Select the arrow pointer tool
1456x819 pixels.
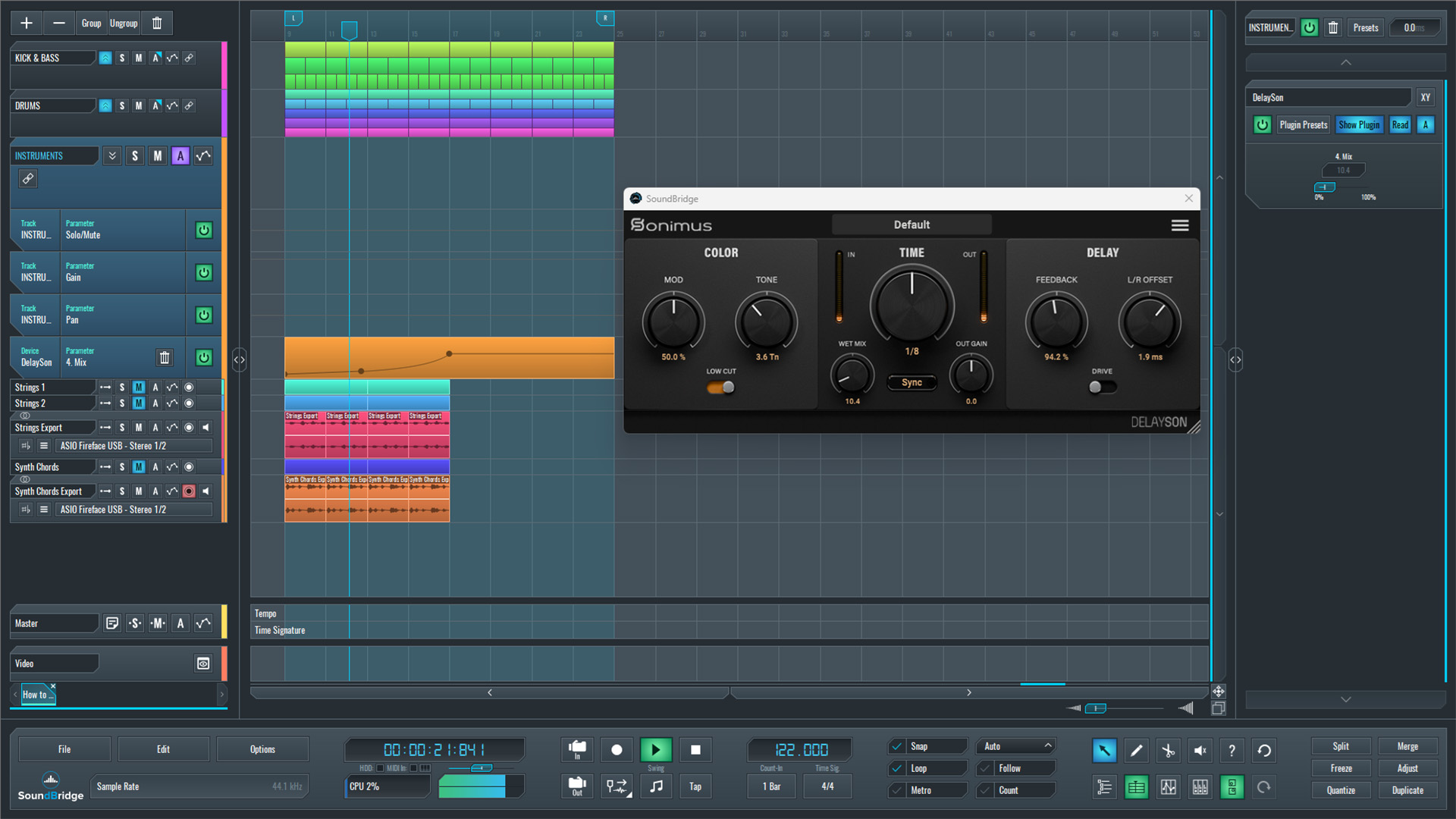coord(1104,751)
